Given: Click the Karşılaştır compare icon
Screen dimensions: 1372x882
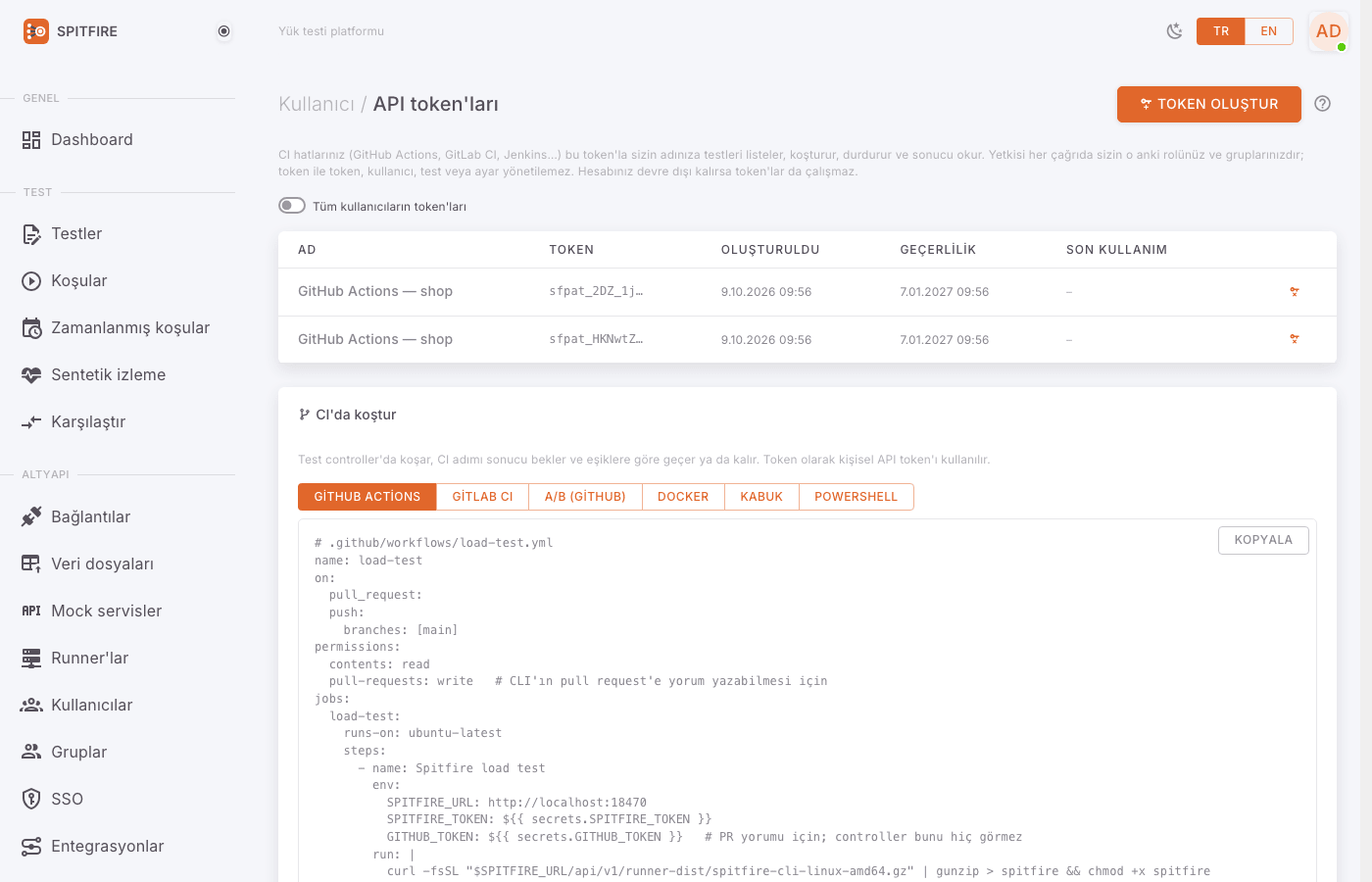Looking at the screenshot, I should [x=31, y=422].
